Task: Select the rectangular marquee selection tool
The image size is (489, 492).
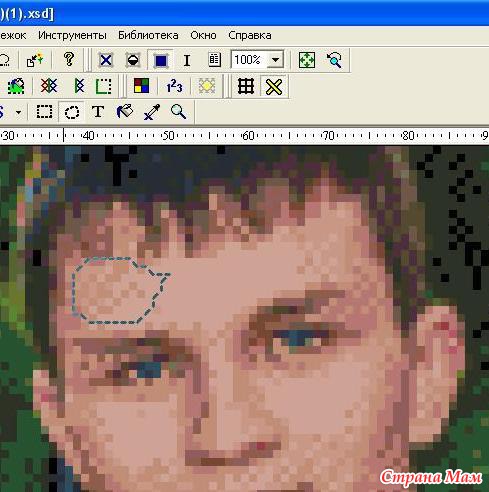Action: click(44, 112)
